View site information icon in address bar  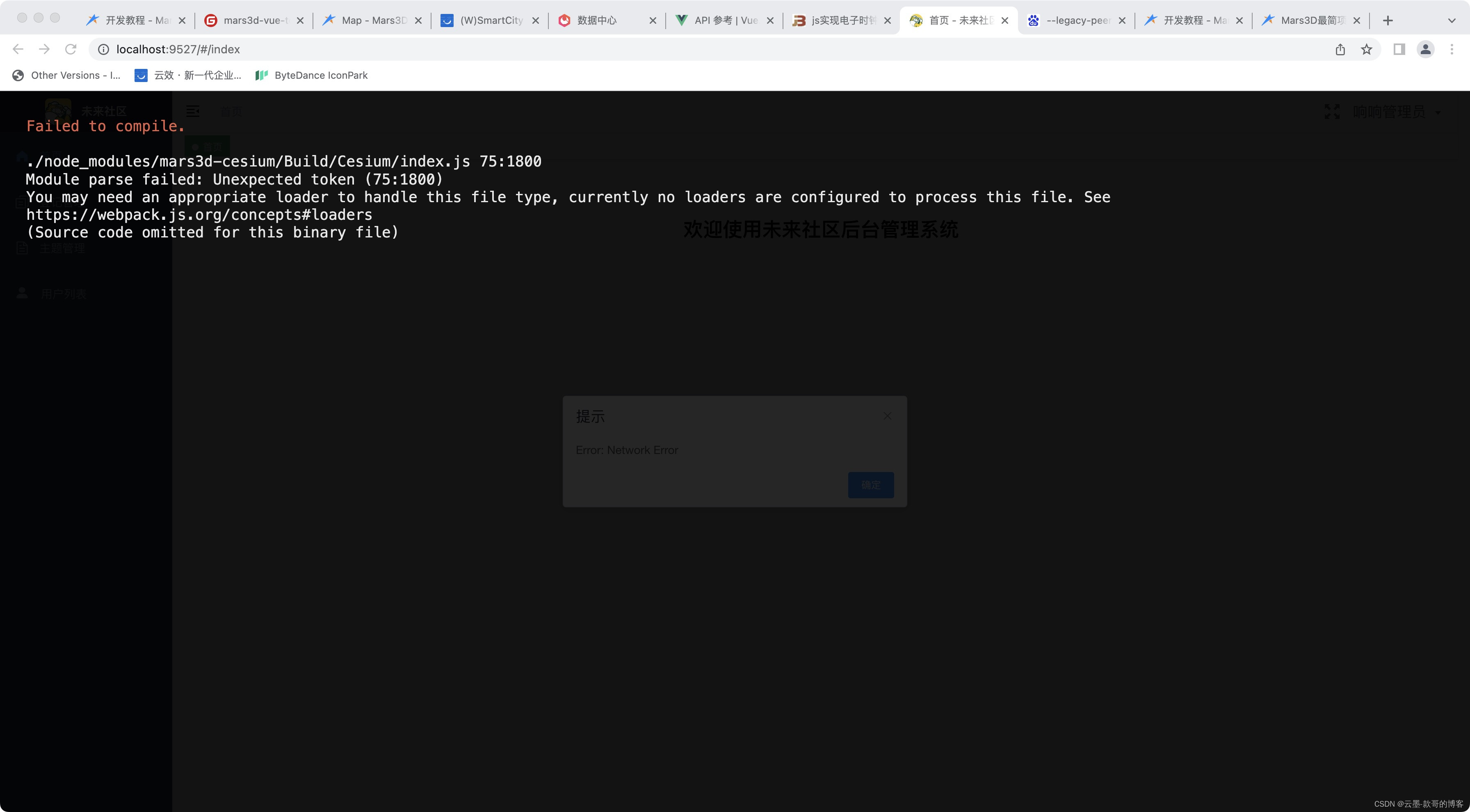103,50
